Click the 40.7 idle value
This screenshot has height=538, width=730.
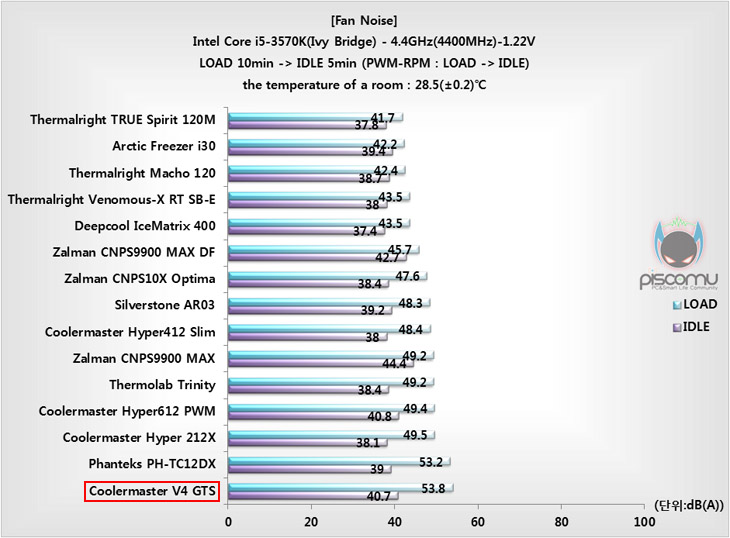pyautogui.click(x=379, y=497)
